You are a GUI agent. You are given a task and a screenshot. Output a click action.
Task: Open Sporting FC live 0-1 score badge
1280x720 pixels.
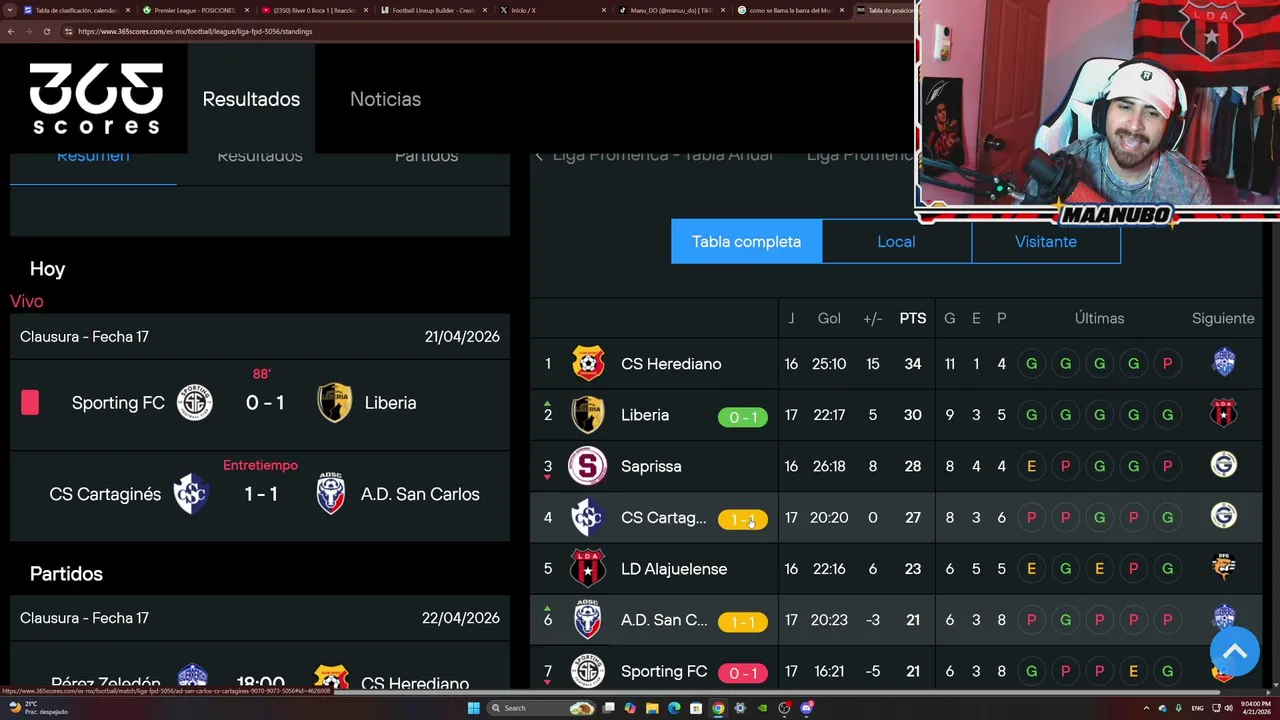coord(743,673)
